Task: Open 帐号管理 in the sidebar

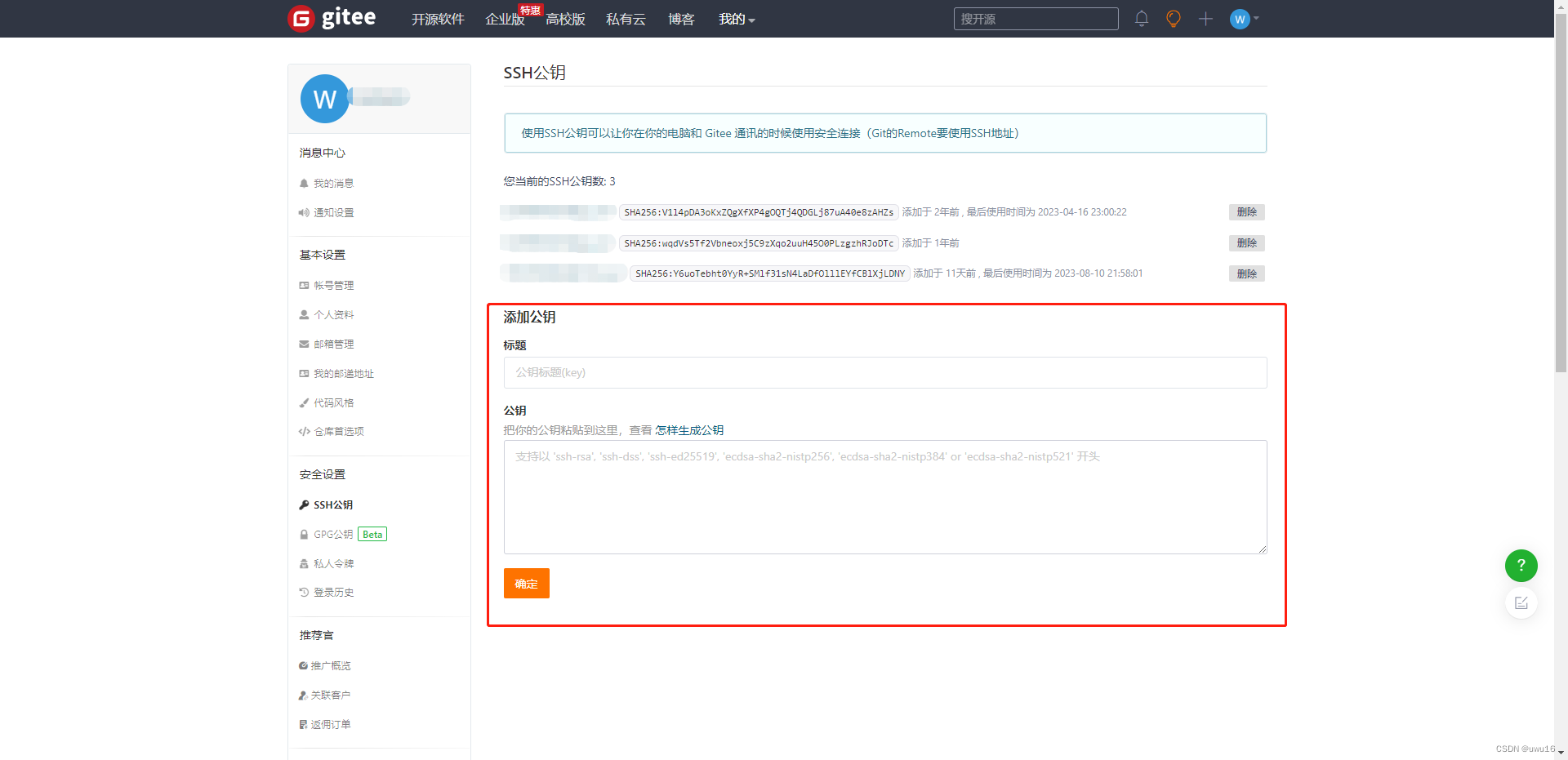Action: 333,286
